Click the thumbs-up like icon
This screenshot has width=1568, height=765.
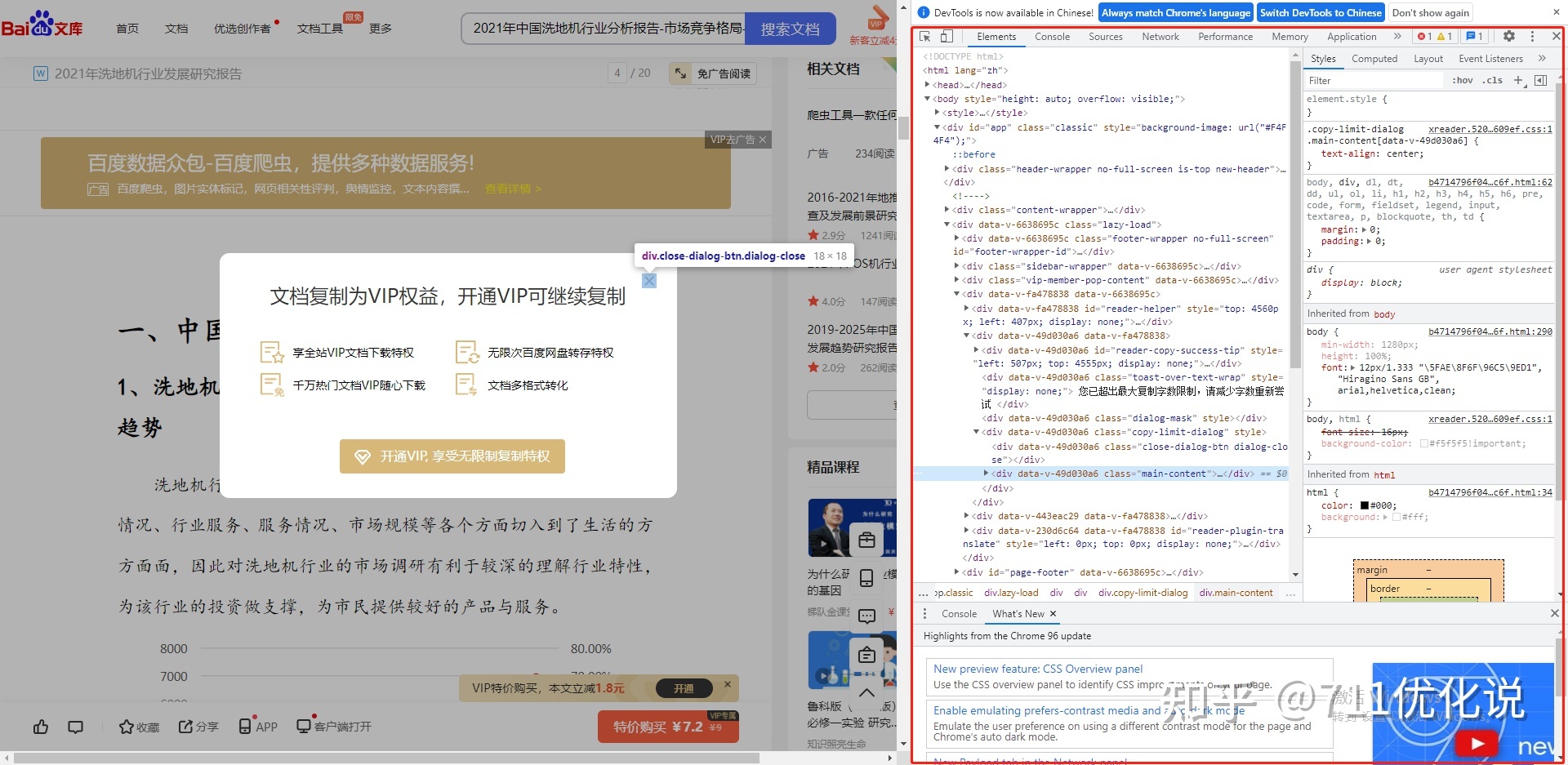41,727
